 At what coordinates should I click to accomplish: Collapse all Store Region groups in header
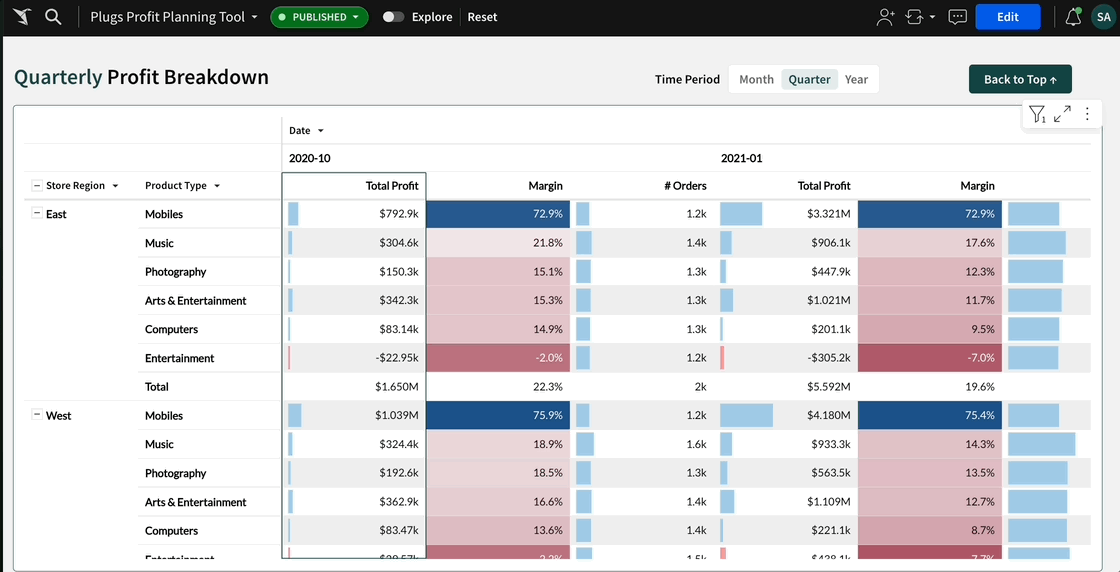pyautogui.click(x=37, y=186)
